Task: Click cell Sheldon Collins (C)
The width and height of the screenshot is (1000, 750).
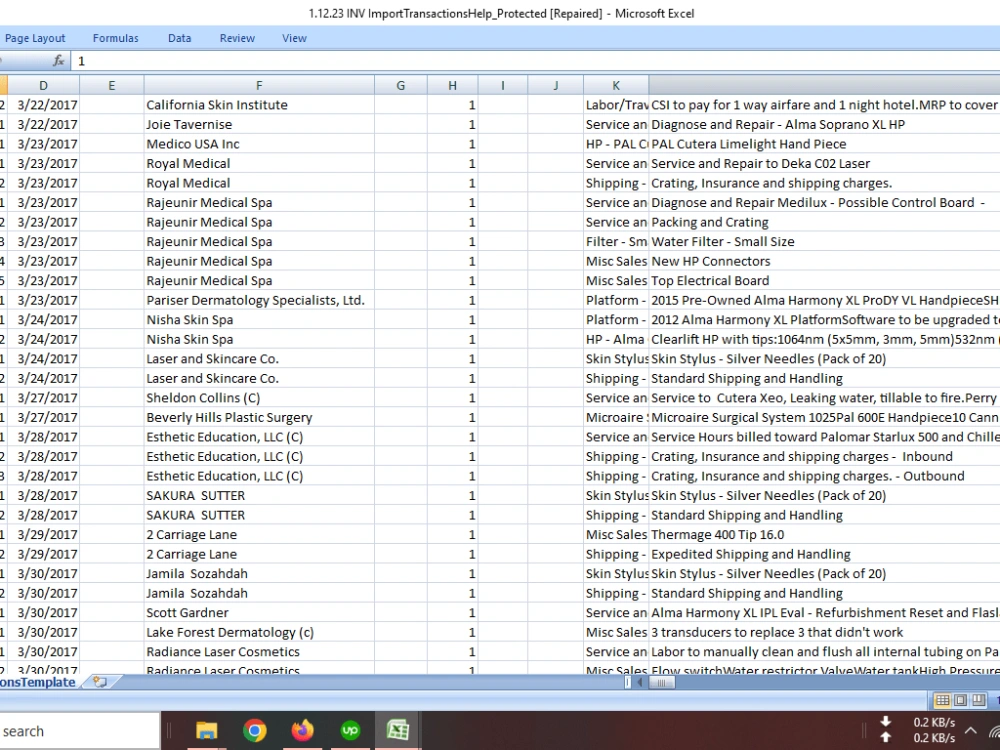Action: coord(259,398)
